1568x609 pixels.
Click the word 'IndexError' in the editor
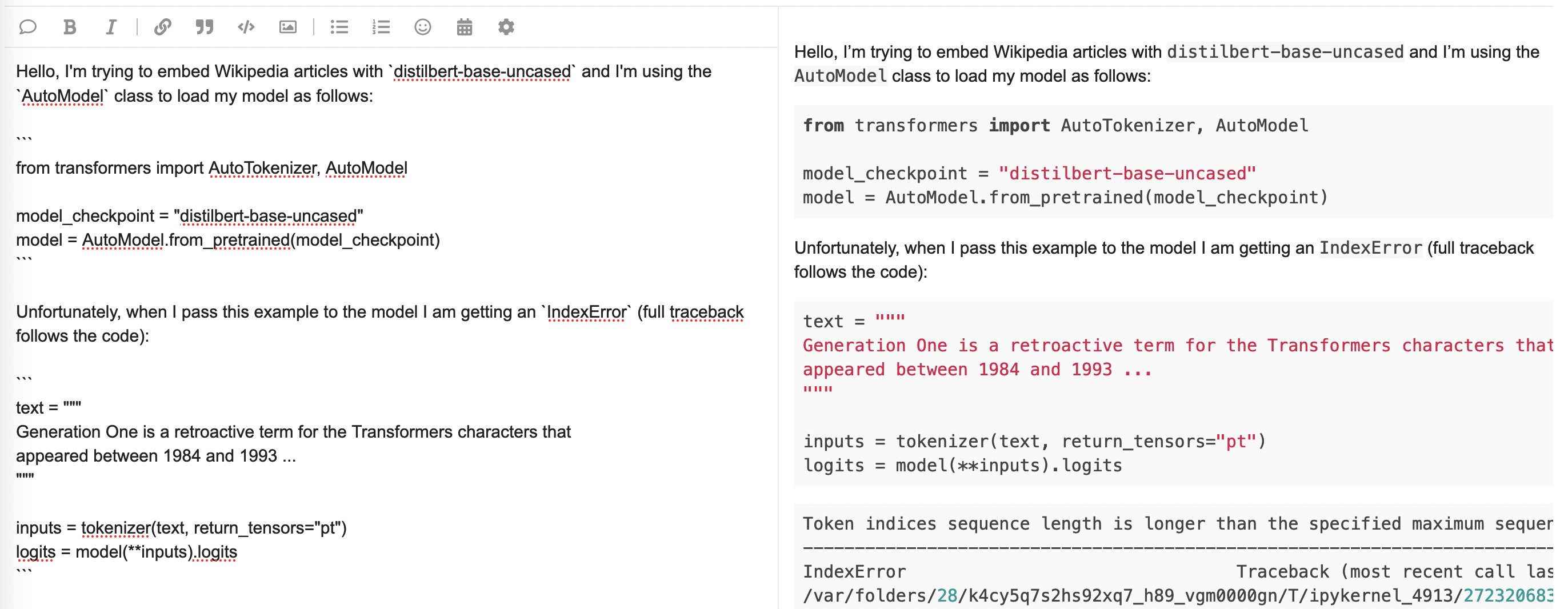point(586,312)
